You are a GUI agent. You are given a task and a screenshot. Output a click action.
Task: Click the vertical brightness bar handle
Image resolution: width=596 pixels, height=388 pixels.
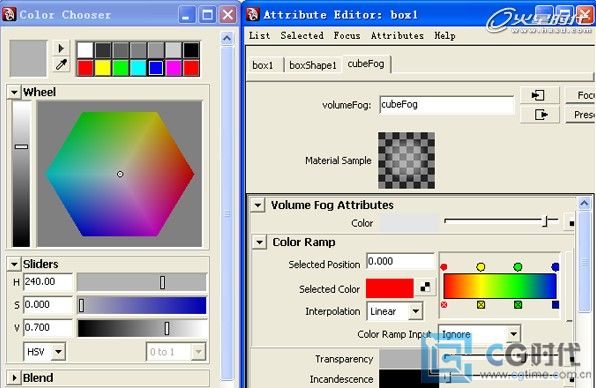coord(21,147)
